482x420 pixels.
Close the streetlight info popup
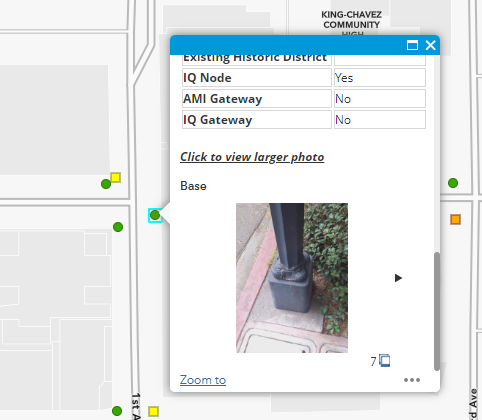pos(430,45)
